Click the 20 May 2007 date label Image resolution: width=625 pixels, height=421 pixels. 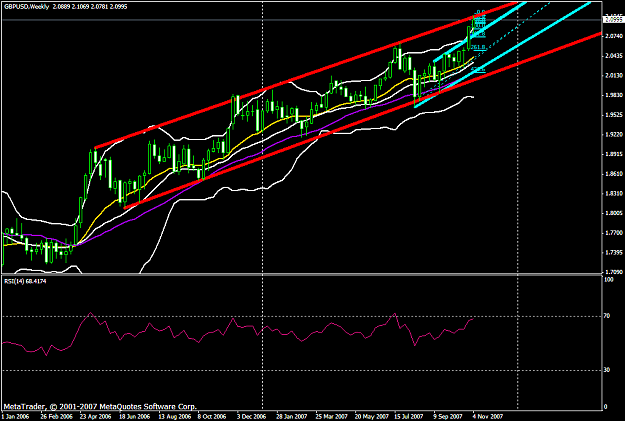pos(371,417)
